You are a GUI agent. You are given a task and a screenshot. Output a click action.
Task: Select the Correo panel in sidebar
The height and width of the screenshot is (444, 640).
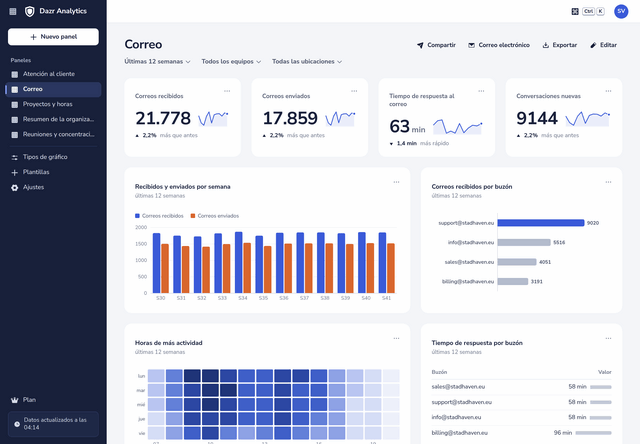(x=53, y=89)
